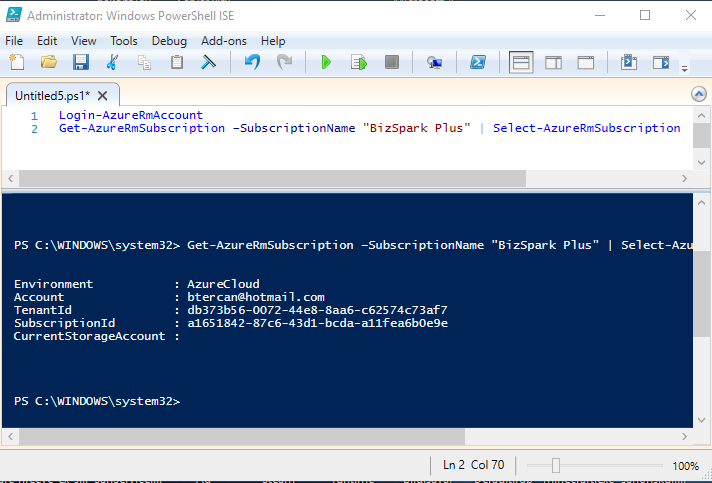Open the Add-ons menu

[x=224, y=41]
